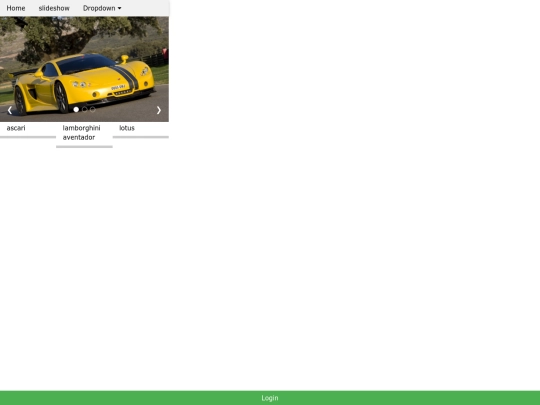
Task: Select the second carousel indicator dot
Action: 84,110
